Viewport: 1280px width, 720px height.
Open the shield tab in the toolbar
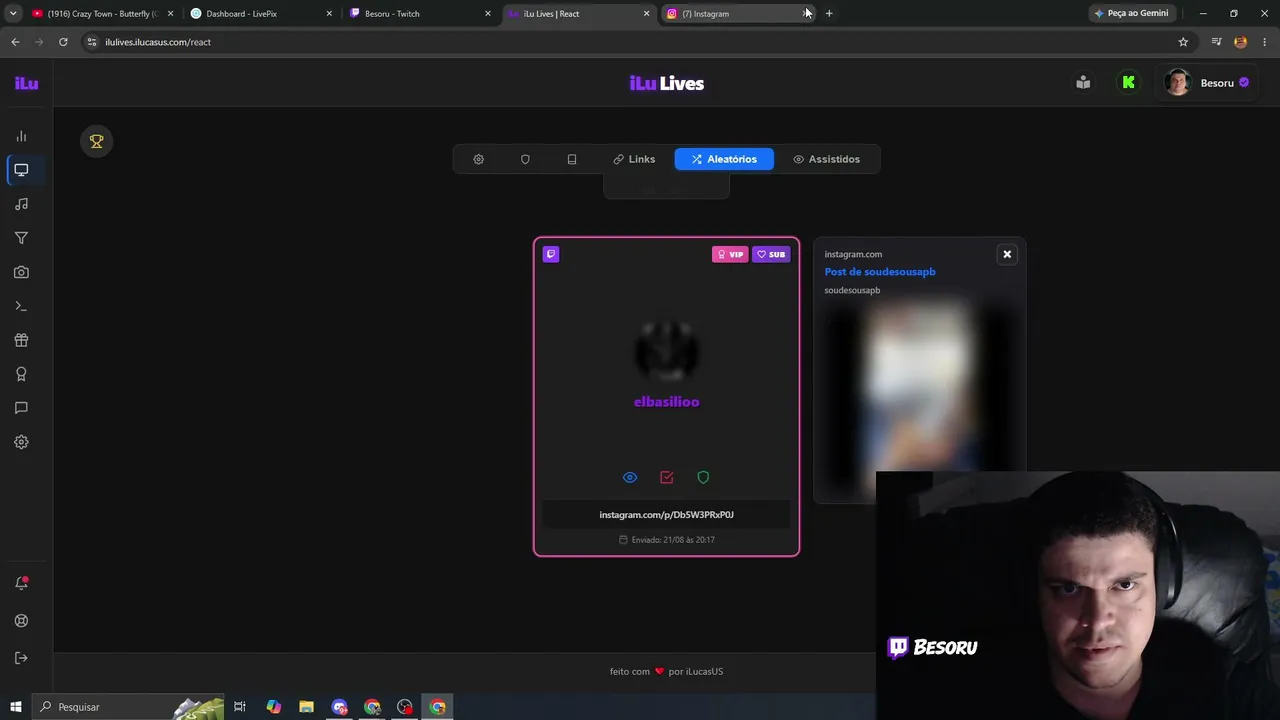pos(525,159)
